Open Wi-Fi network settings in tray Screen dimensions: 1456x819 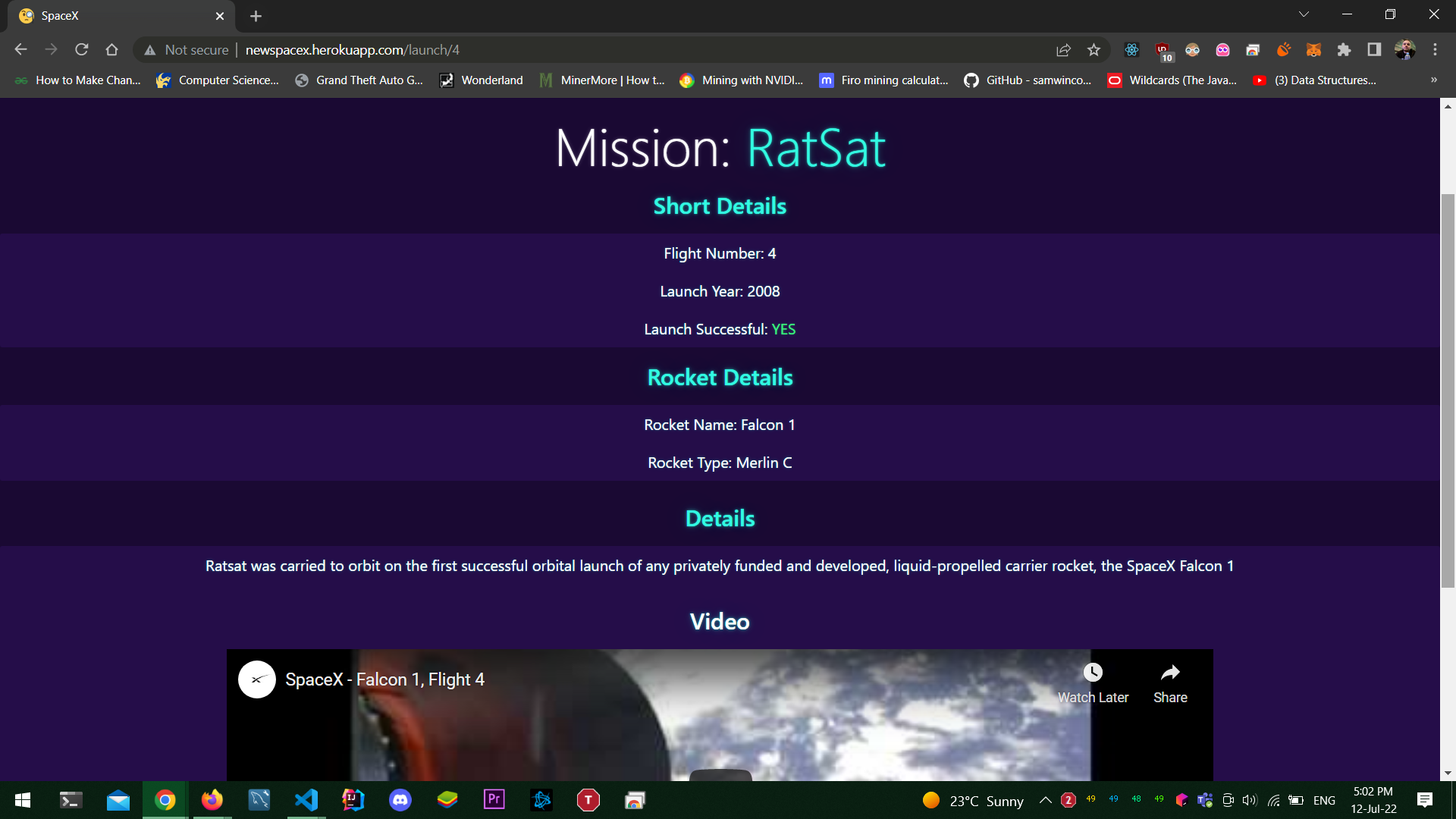(1274, 800)
